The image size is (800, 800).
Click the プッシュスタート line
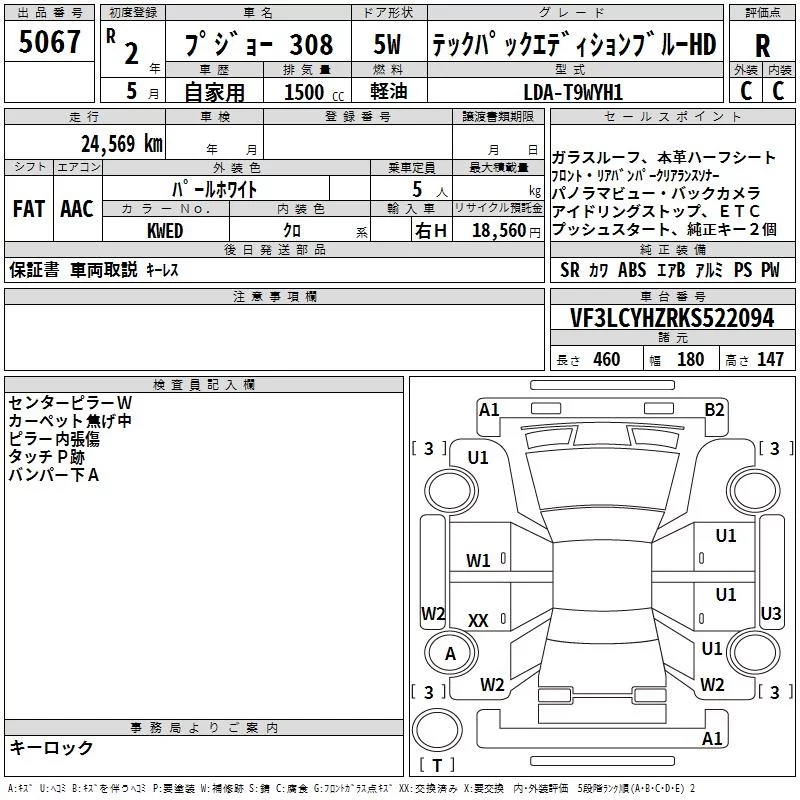pyautogui.click(x=664, y=229)
